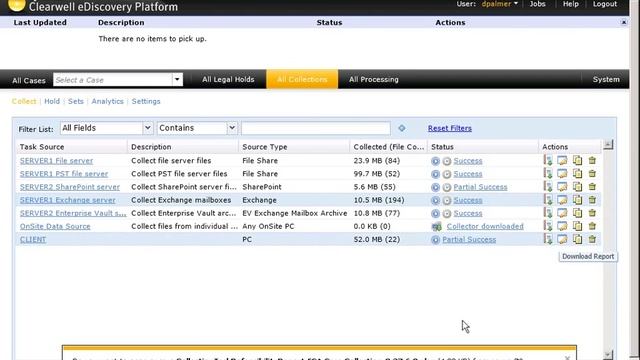Image resolution: width=640 pixels, height=360 pixels.
Task: Open the SERVER1 Exchange server link
Action: click(x=67, y=200)
